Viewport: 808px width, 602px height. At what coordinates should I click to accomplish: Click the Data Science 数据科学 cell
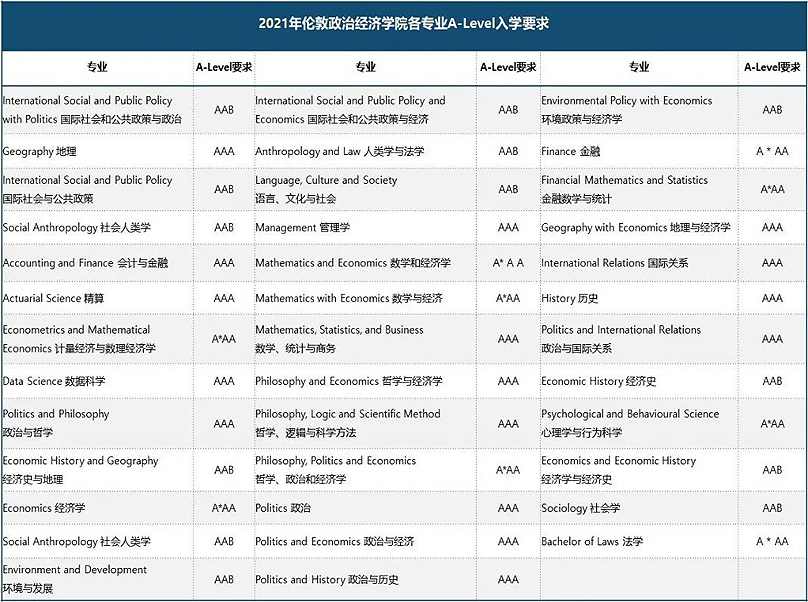tap(54, 381)
